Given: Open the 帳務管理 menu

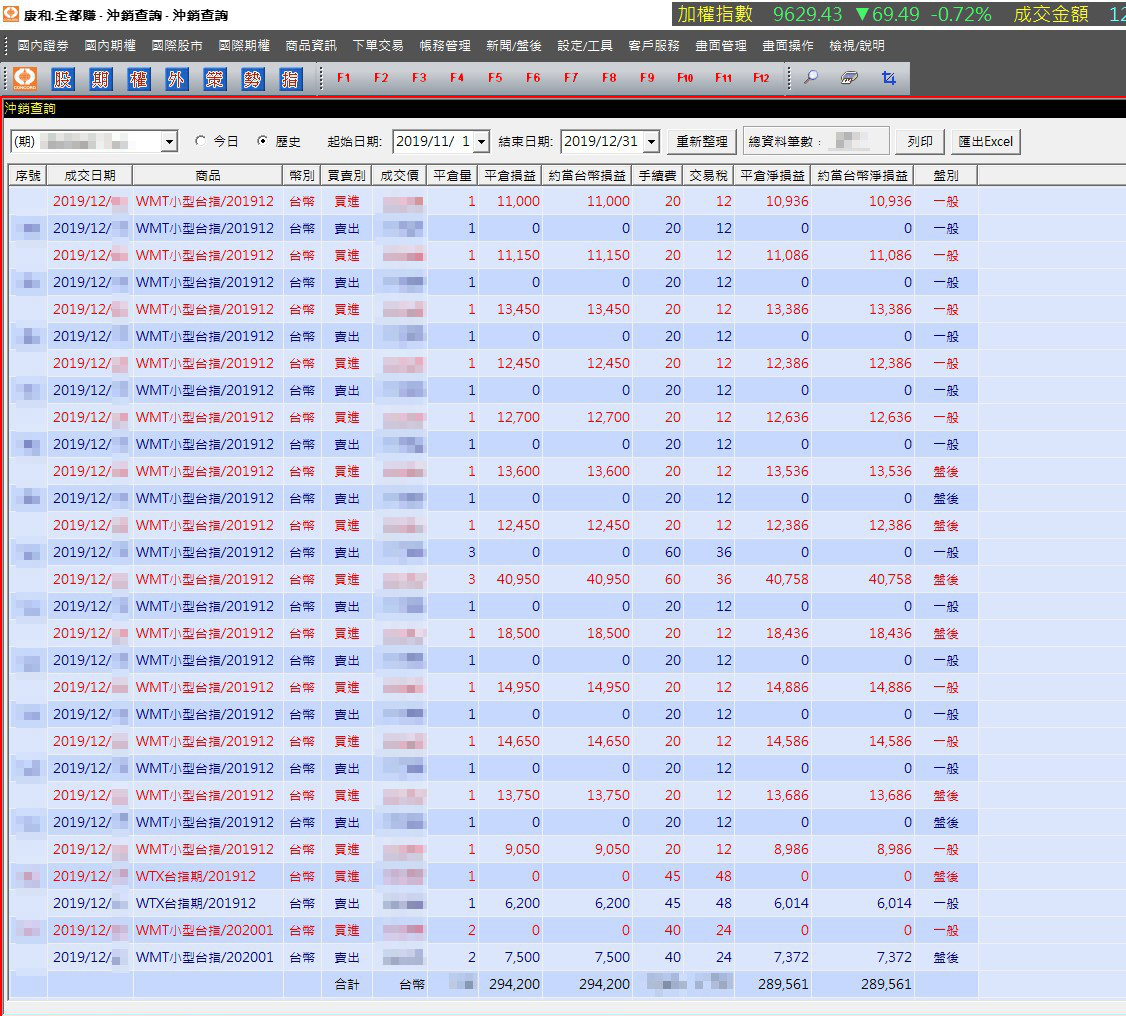Looking at the screenshot, I should point(445,45).
